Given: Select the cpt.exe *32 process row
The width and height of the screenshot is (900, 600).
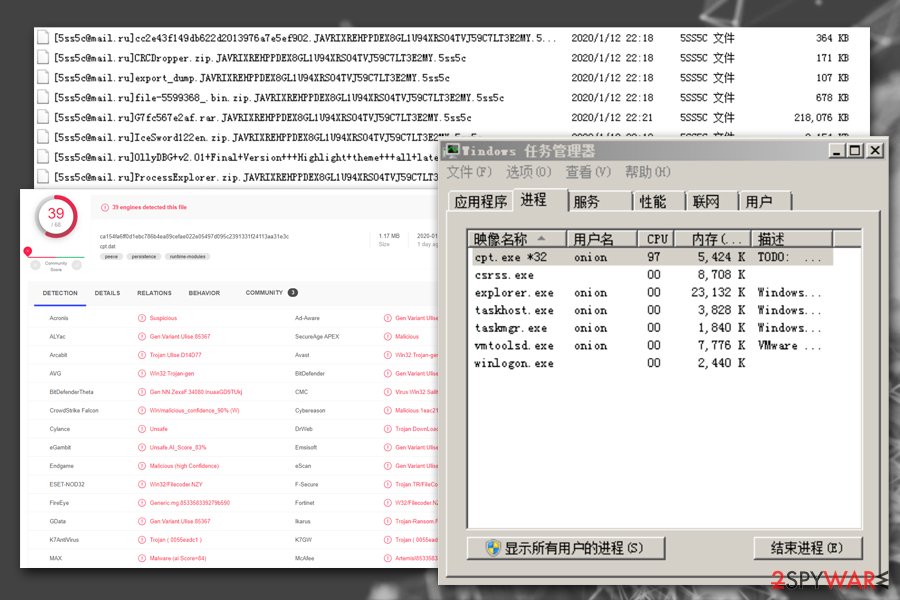Looking at the screenshot, I should [652, 257].
